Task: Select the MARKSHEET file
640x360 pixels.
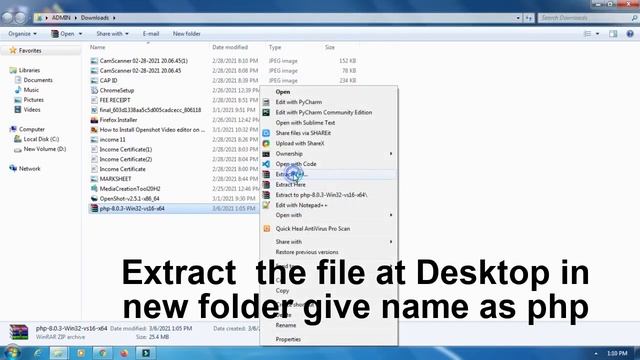Action: point(115,179)
